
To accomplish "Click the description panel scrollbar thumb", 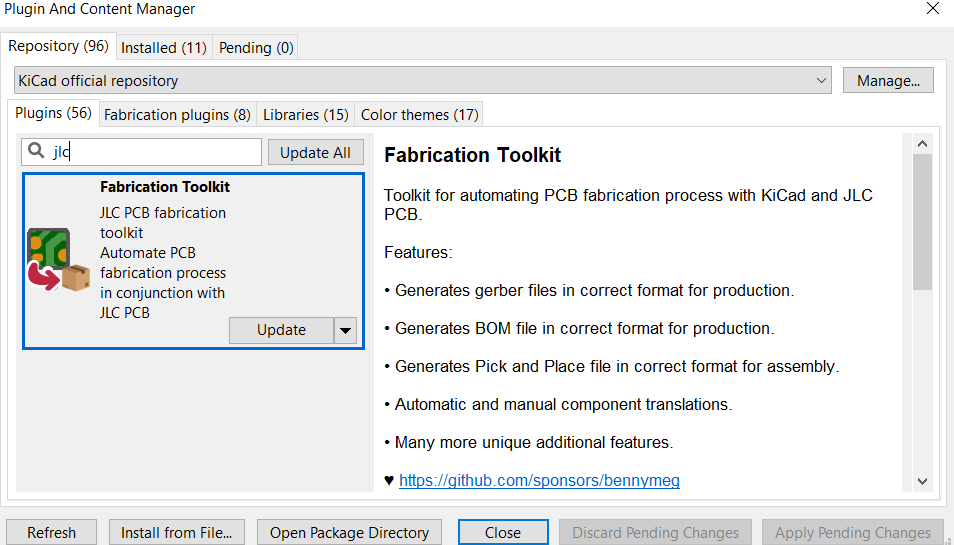I will 922,222.
